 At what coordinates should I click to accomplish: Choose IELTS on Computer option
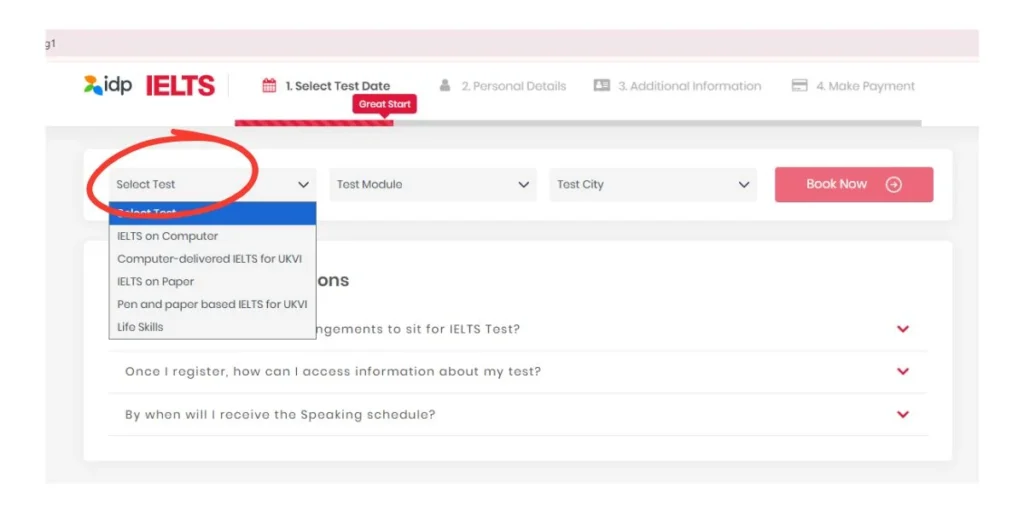coord(213,236)
